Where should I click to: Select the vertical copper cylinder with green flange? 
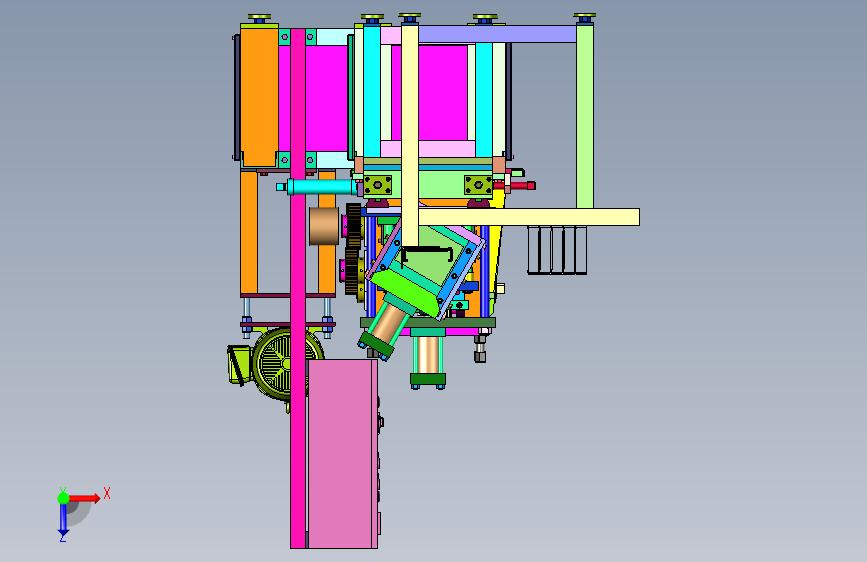[x=428, y=358]
